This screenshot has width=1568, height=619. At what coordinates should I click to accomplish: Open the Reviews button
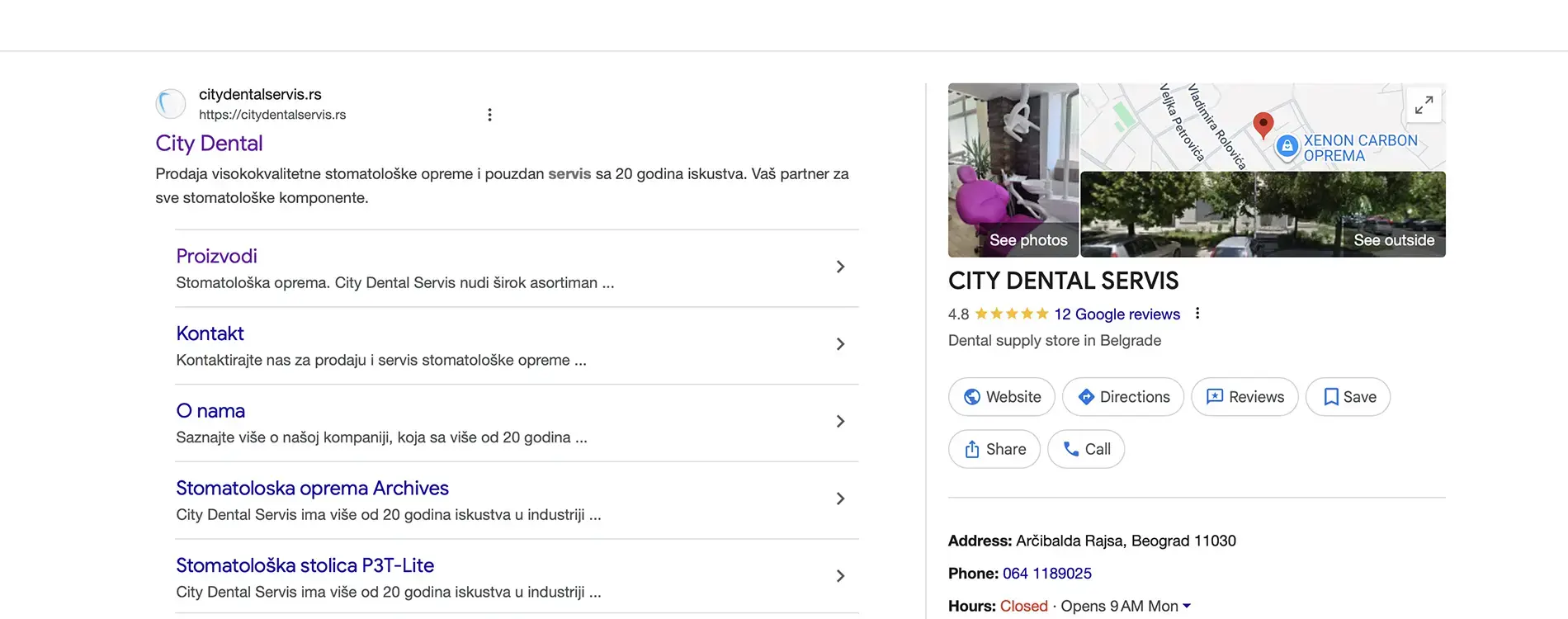pos(1244,397)
